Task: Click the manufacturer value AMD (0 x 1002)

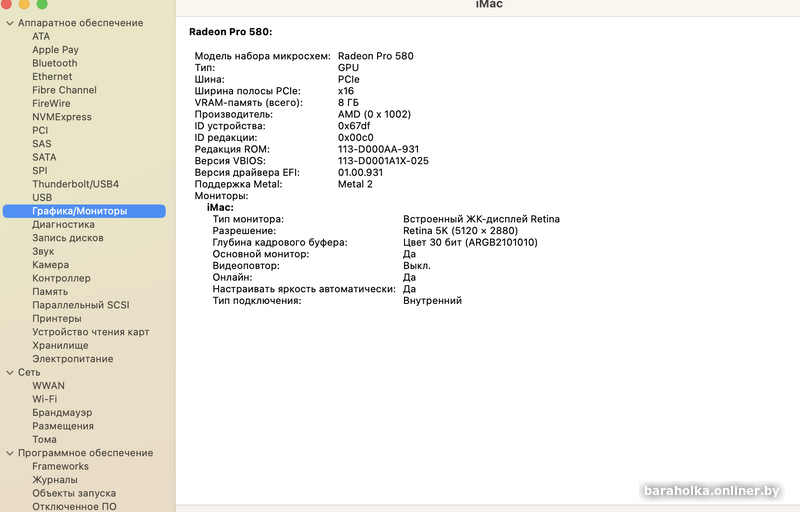Action: 374,114
